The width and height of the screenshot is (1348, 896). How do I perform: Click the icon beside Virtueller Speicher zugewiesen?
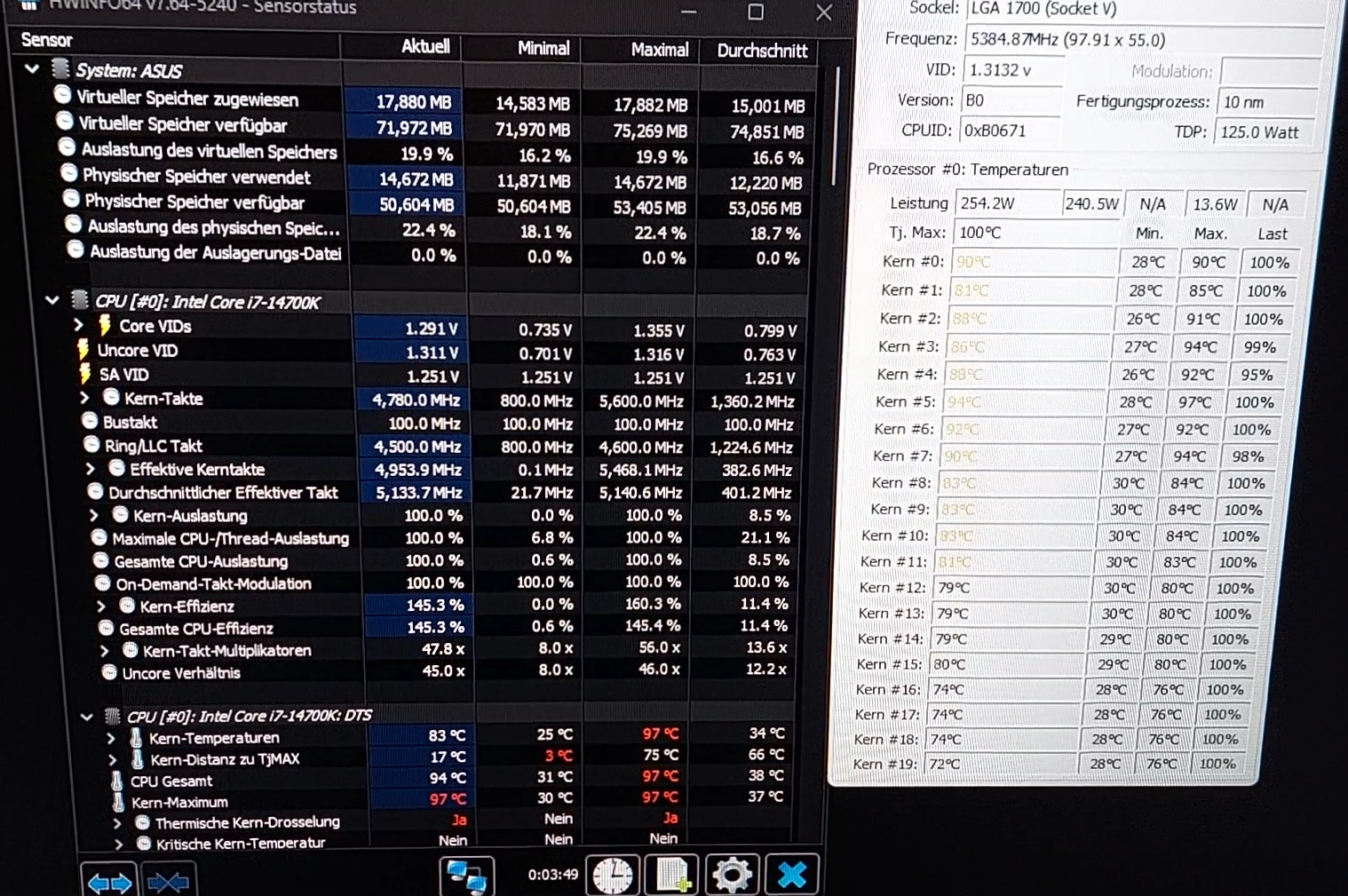tap(62, 94)
